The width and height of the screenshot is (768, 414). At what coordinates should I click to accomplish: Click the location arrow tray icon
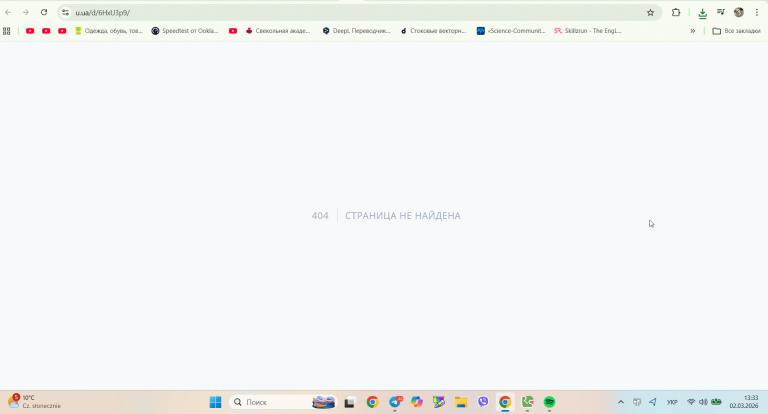coord(653,402)
